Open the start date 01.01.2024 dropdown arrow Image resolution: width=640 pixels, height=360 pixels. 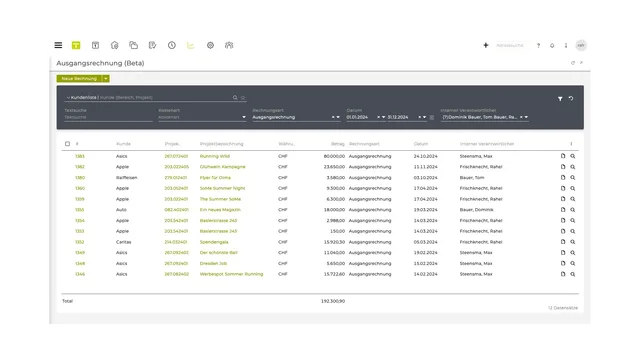[383, 117]
